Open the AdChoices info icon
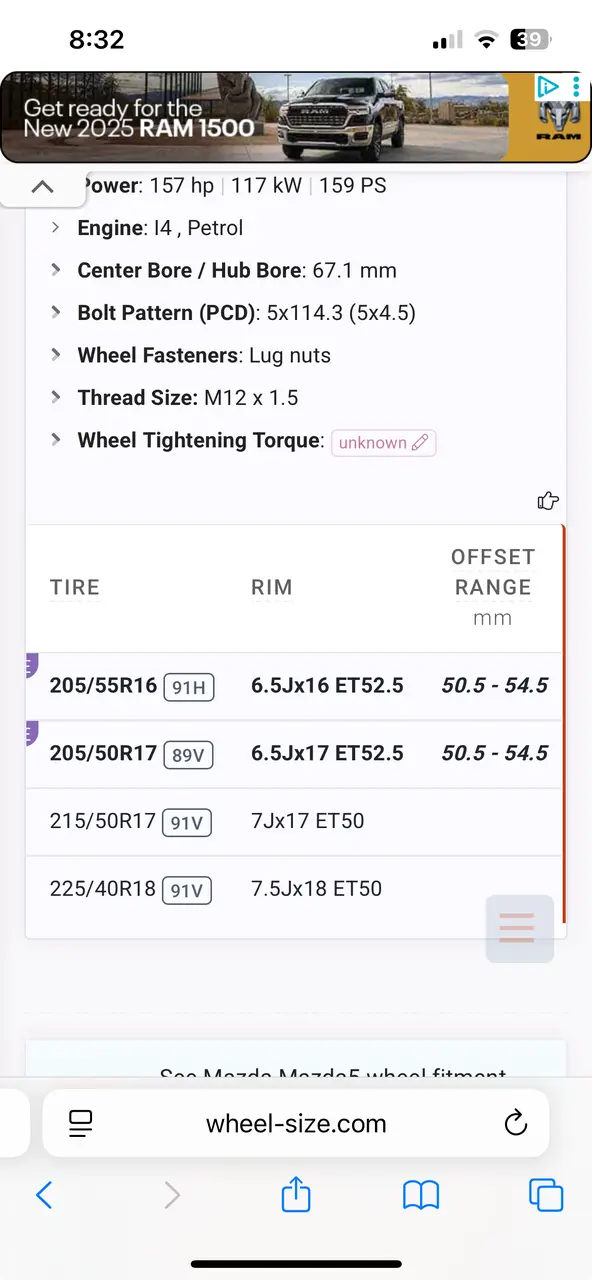This screenshot has width=592, height=1280. [547, 87]
